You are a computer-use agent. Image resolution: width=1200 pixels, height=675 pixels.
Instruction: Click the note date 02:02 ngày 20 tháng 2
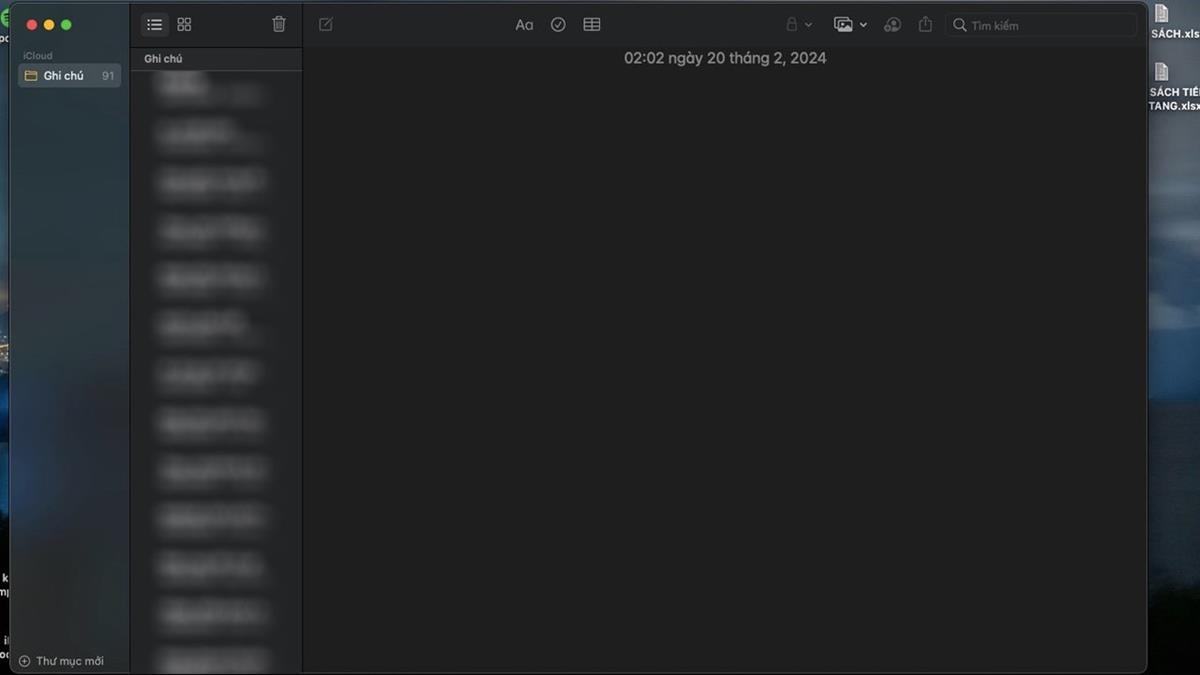coord(725,58)
